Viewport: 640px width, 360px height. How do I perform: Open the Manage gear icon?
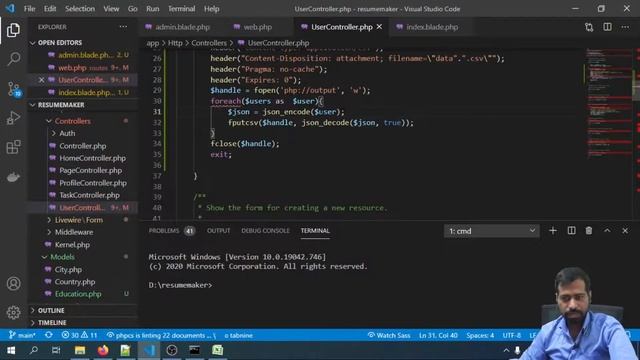[x=13, y=312]
